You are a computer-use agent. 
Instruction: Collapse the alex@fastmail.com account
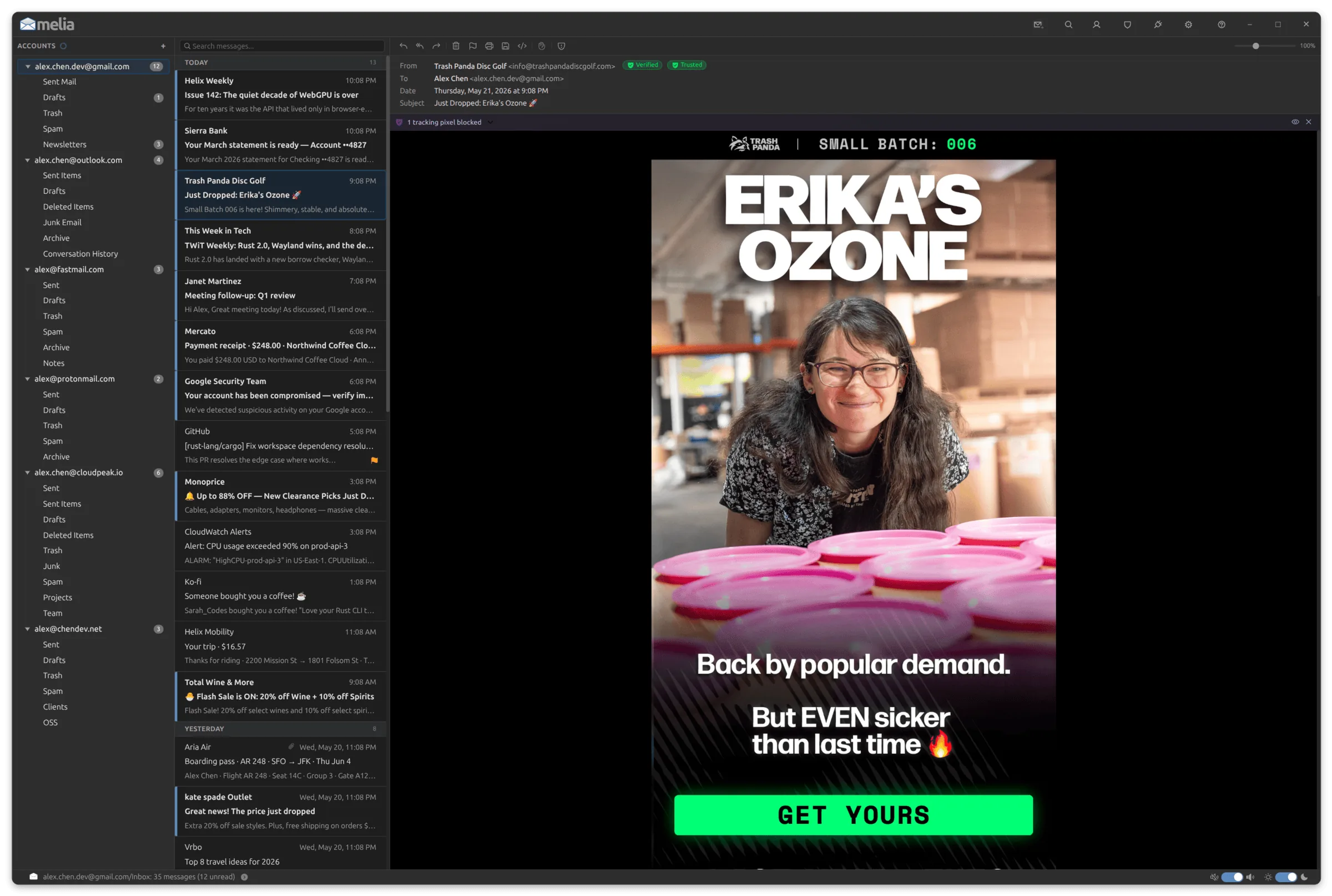point(27,269)
